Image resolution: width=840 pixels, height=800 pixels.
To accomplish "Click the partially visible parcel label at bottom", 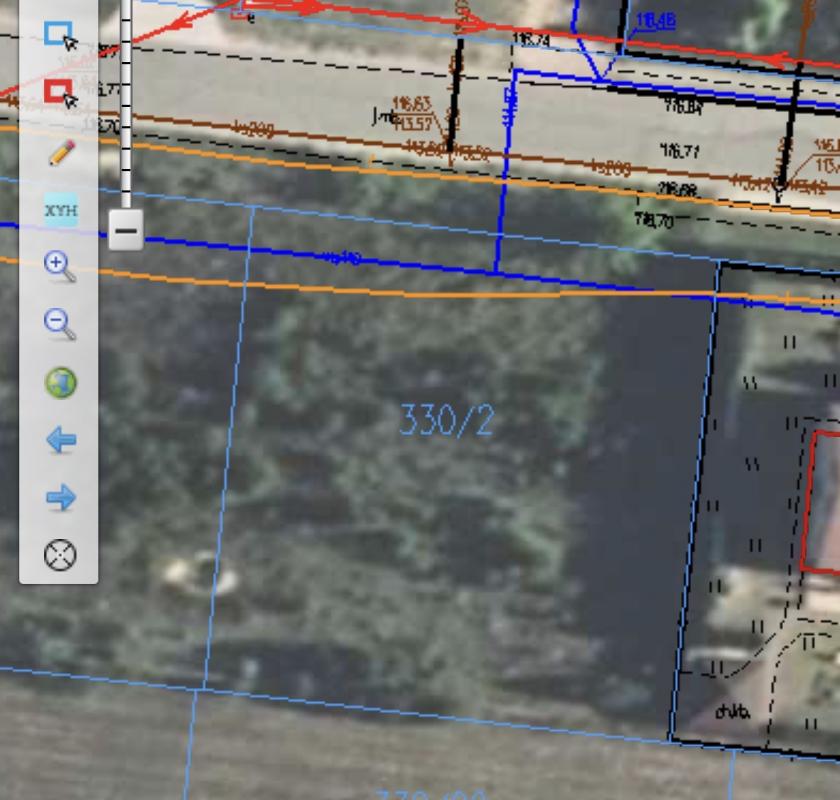I will pos(430,794).
